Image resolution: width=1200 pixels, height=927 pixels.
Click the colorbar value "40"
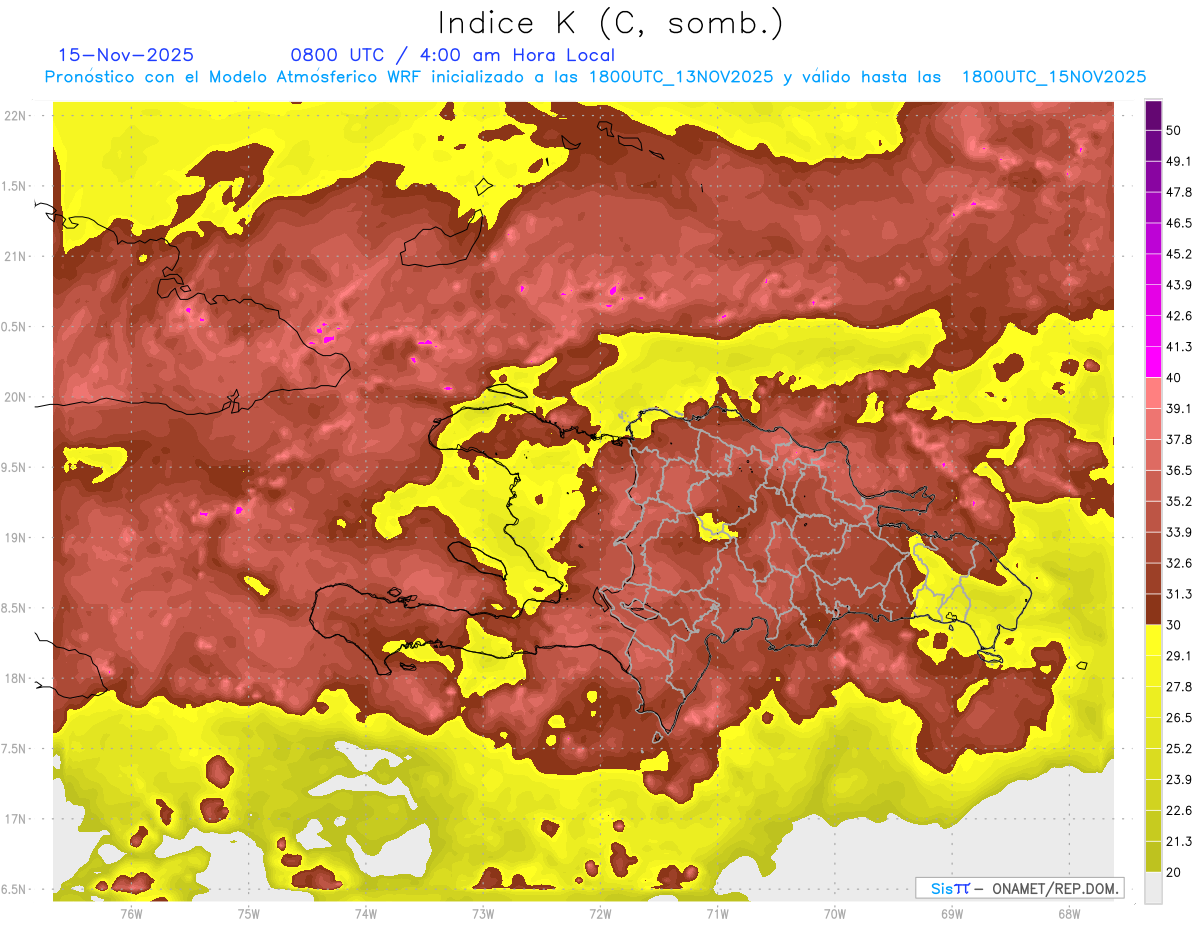1174,378
